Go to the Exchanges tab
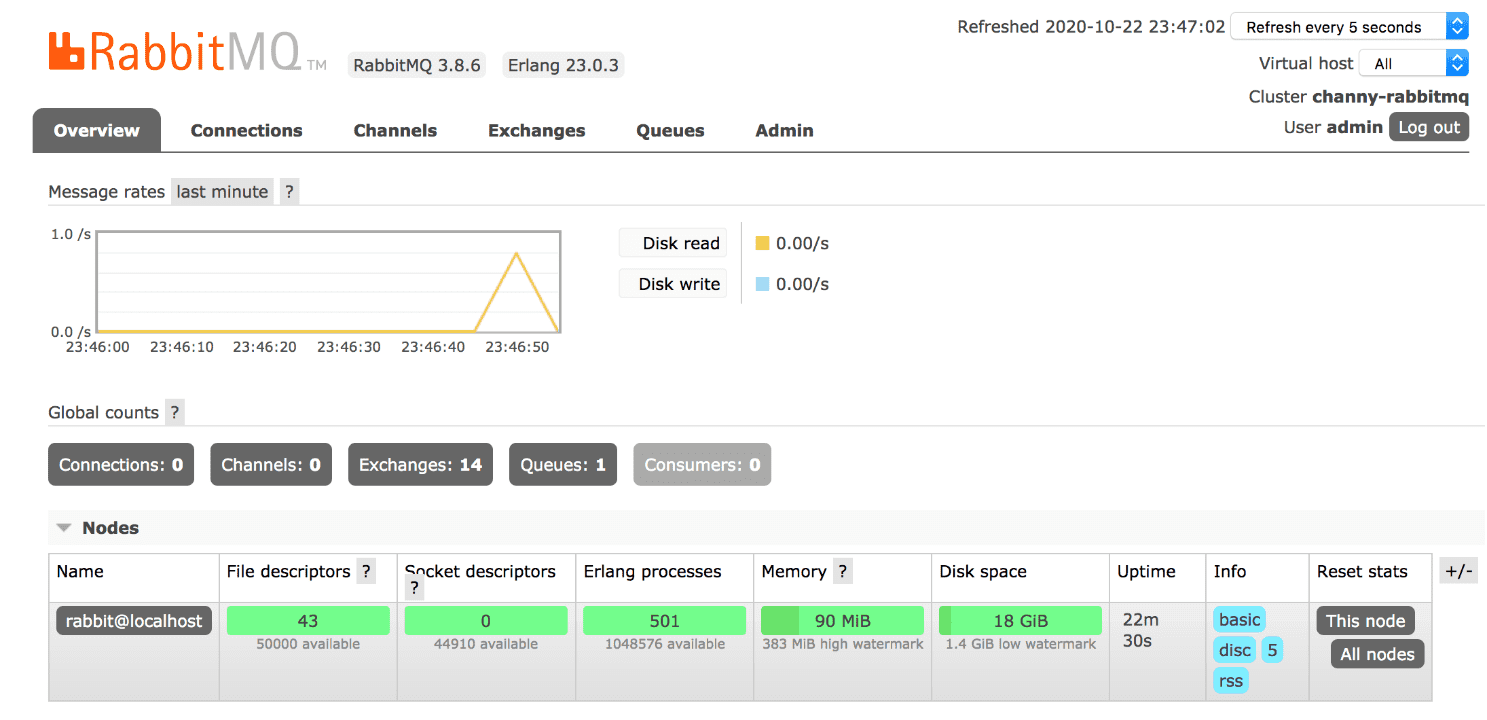Viewport: 1487px width, 720px height. (536, 130)
